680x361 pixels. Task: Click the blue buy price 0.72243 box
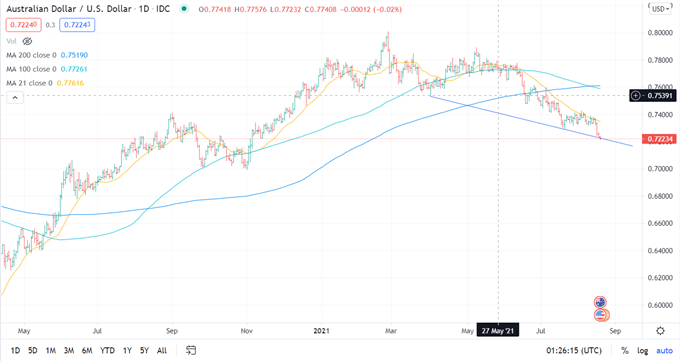coord(77,25)
